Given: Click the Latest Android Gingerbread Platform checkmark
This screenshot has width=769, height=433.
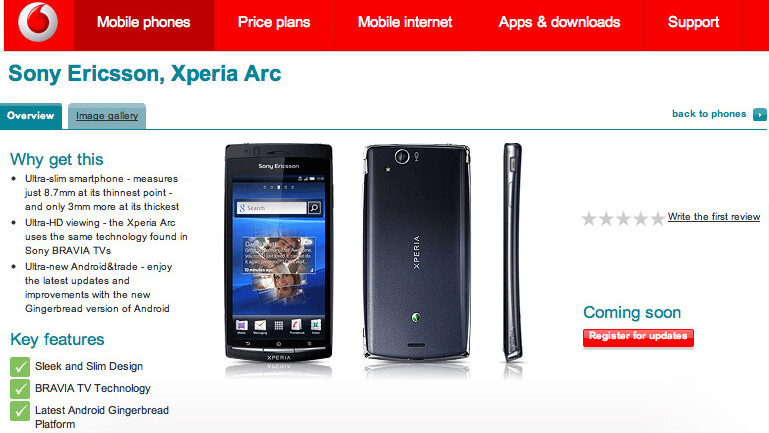Looking at the screenshot, I should click(20, 410).
